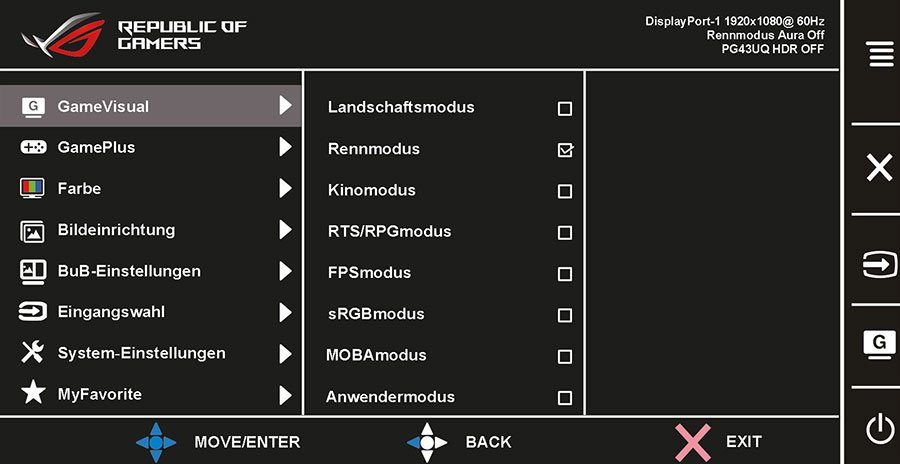Expand the BuB-Einstellungen submenu arrow
The width and height of the screenshot is (900, 464).
285,271
